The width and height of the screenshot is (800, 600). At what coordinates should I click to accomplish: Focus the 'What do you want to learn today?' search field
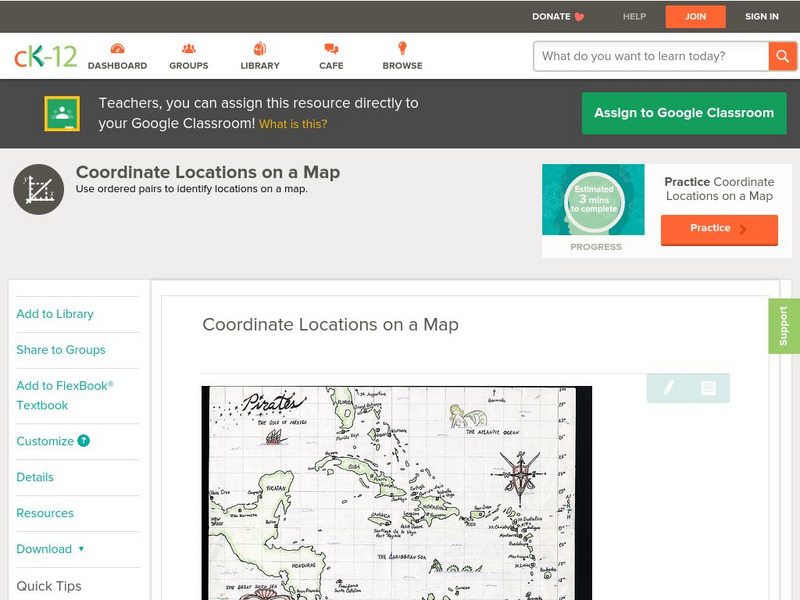coord(651,56)
